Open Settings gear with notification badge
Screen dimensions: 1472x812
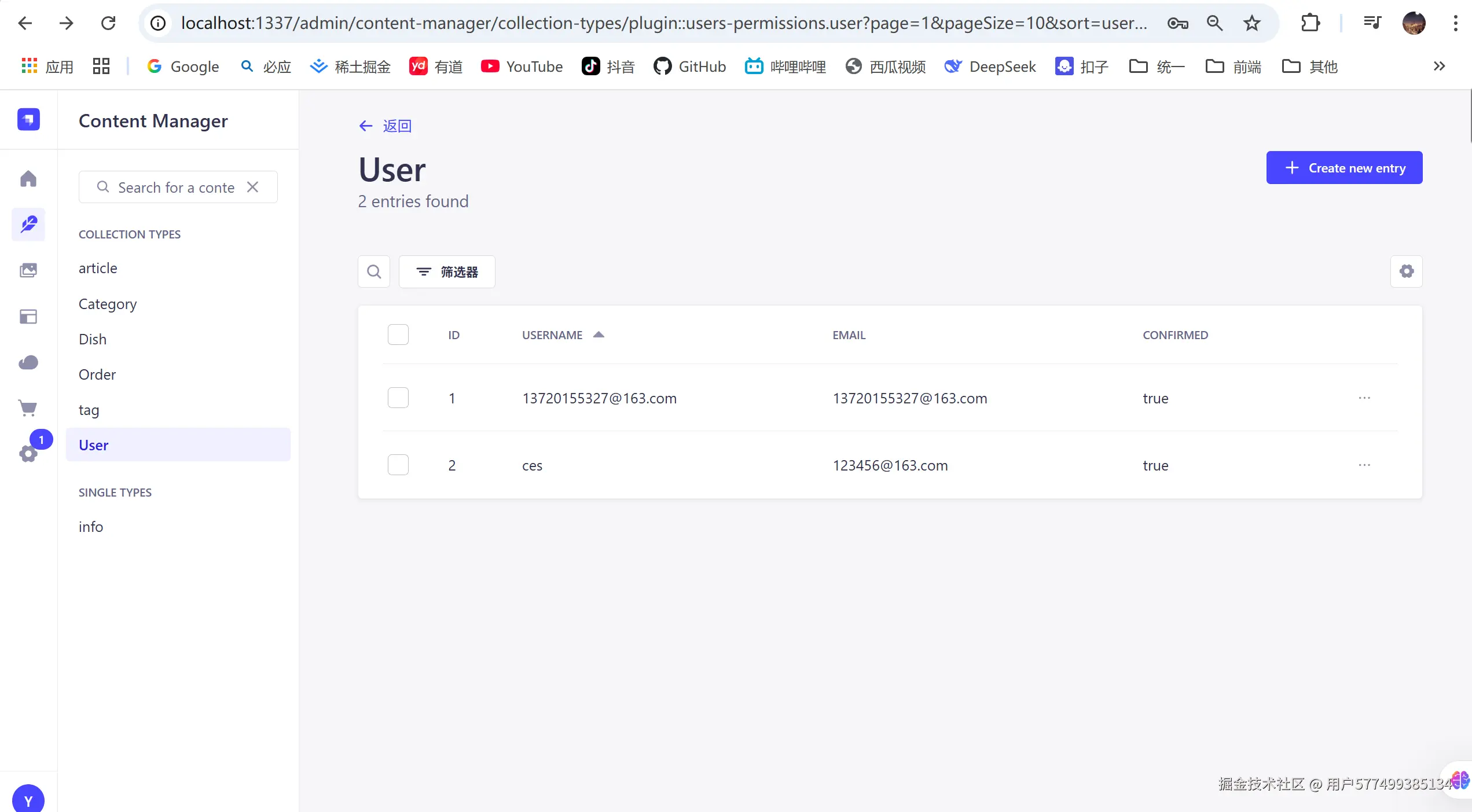pos(28,453)
